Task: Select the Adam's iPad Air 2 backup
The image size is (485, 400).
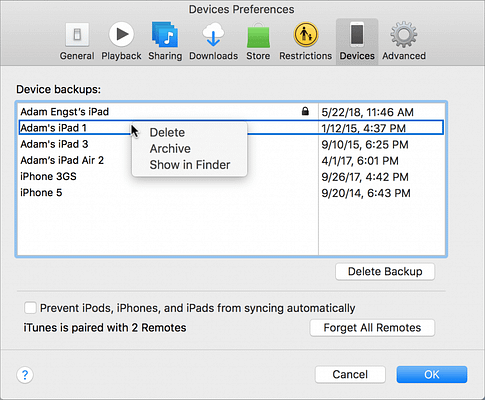Action: tap(231, 160)
